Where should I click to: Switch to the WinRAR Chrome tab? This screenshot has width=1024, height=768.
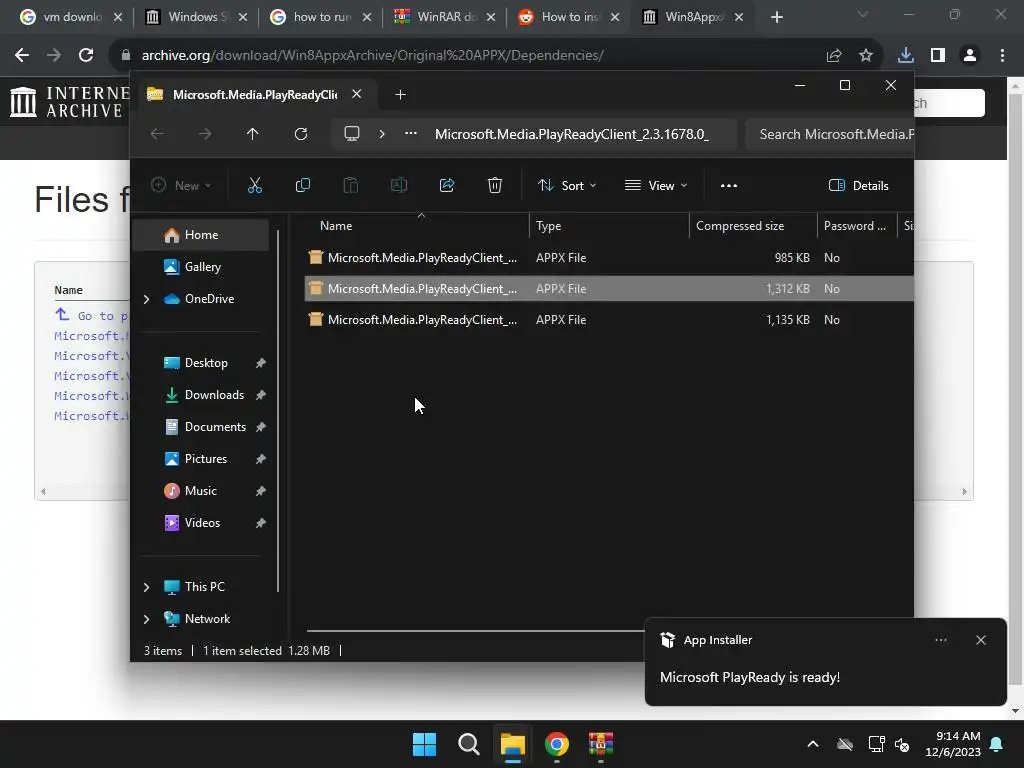445,17
